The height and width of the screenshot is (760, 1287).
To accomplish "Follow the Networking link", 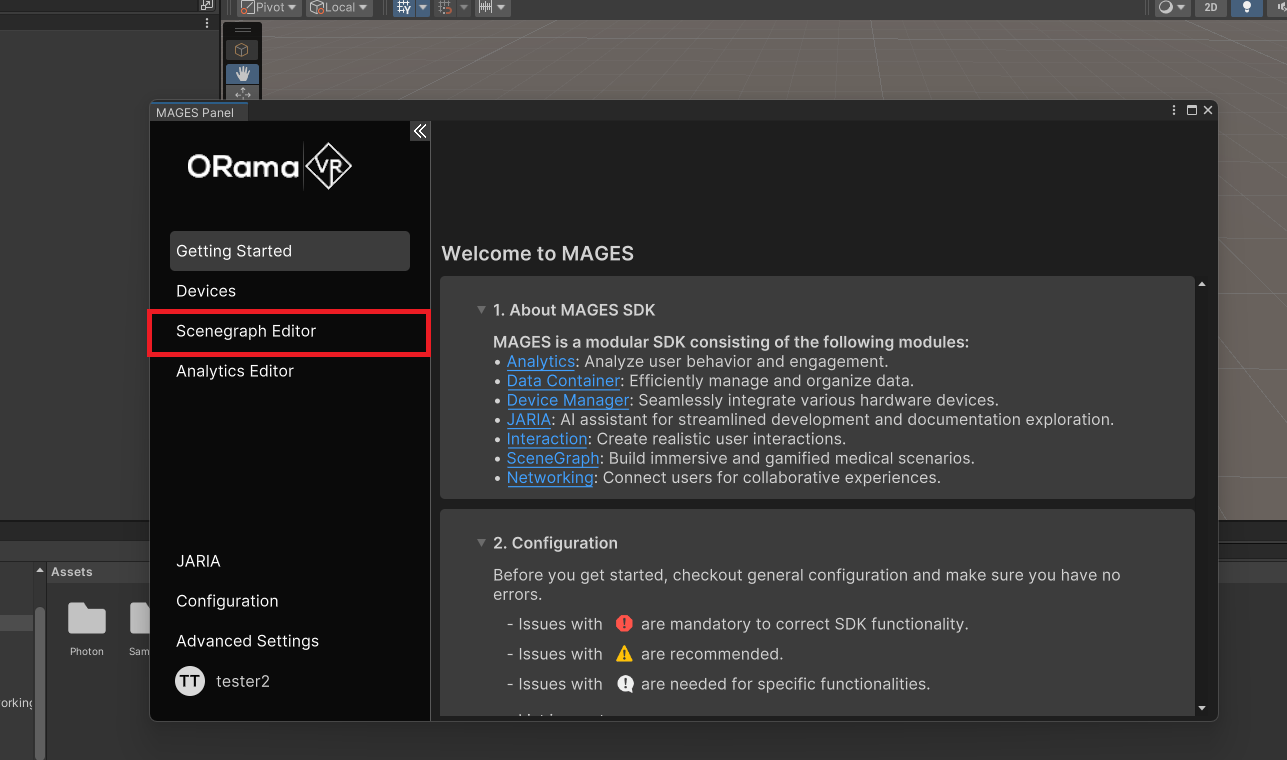I will [x=550, y=478].
